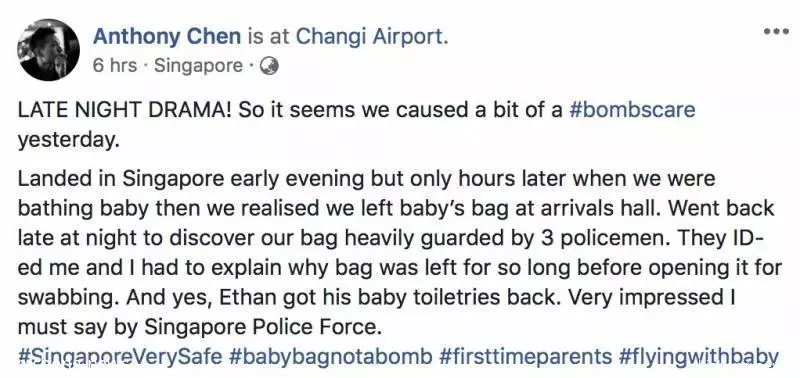Viewport: 800px width, 378px height.
Task: Click the LATE NIGHT DRAMA headline text
Action: point(125,110)
